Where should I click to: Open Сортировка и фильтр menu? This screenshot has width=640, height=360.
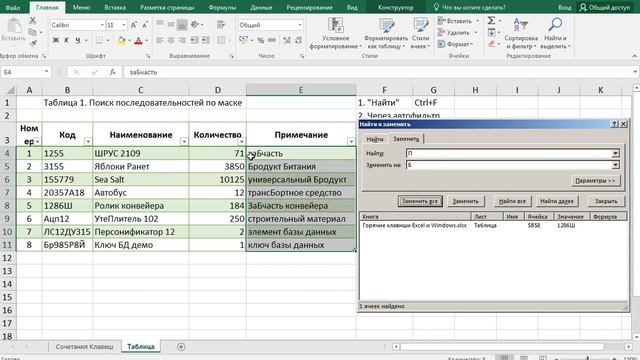pyautogui.click(x=521, y=33)
